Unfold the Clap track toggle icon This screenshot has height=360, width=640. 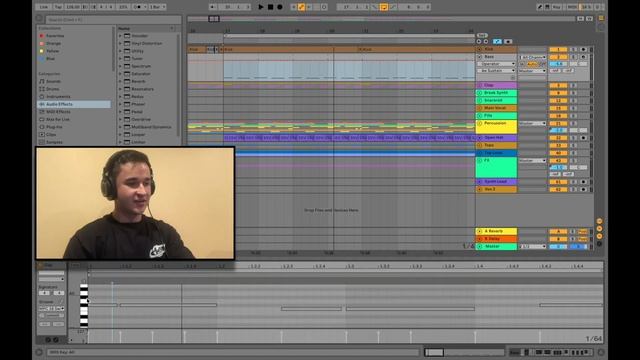(x=480, y=85)
